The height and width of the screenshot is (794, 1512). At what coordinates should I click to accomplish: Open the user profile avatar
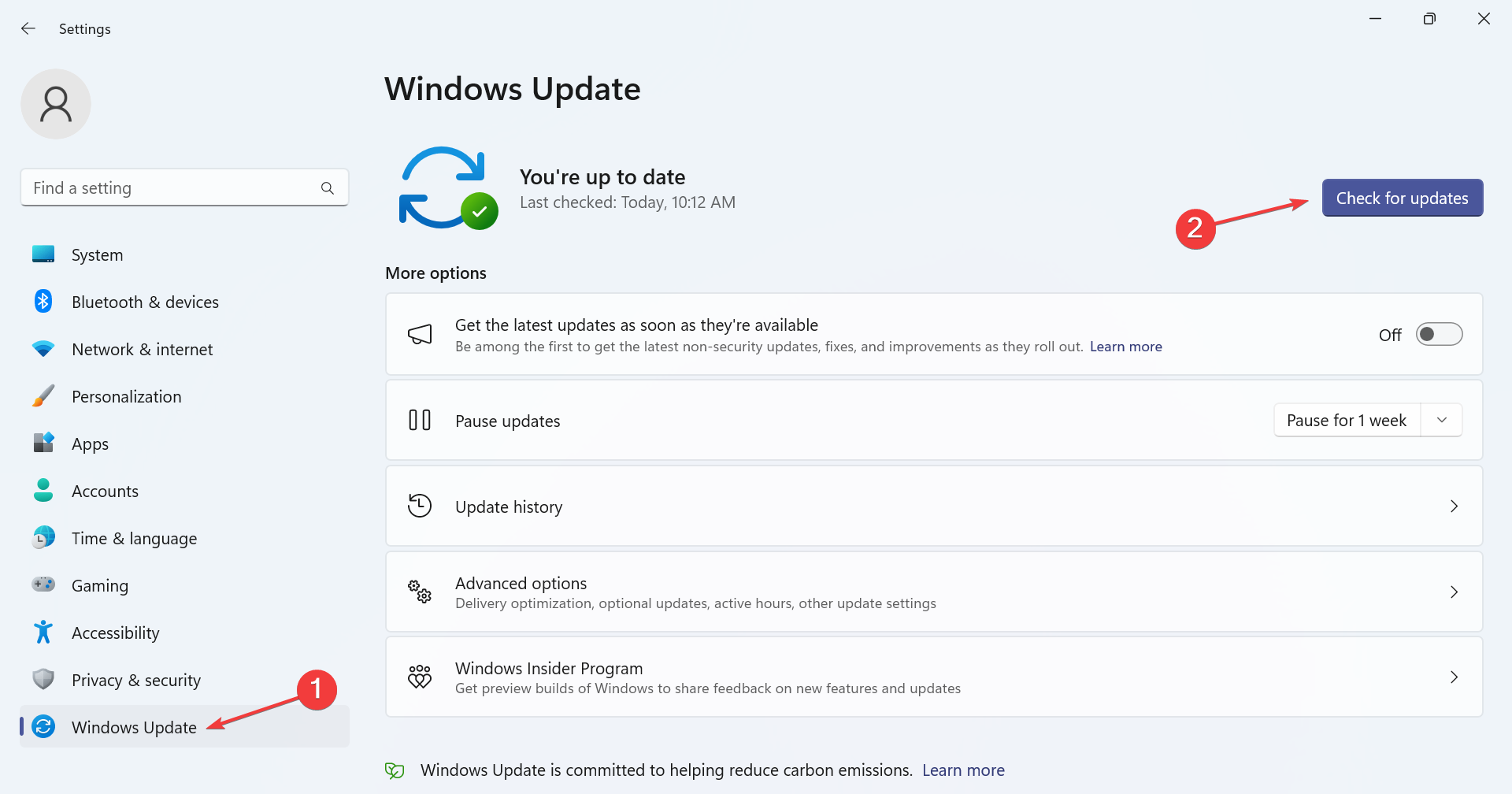click(x=56, y=104)
